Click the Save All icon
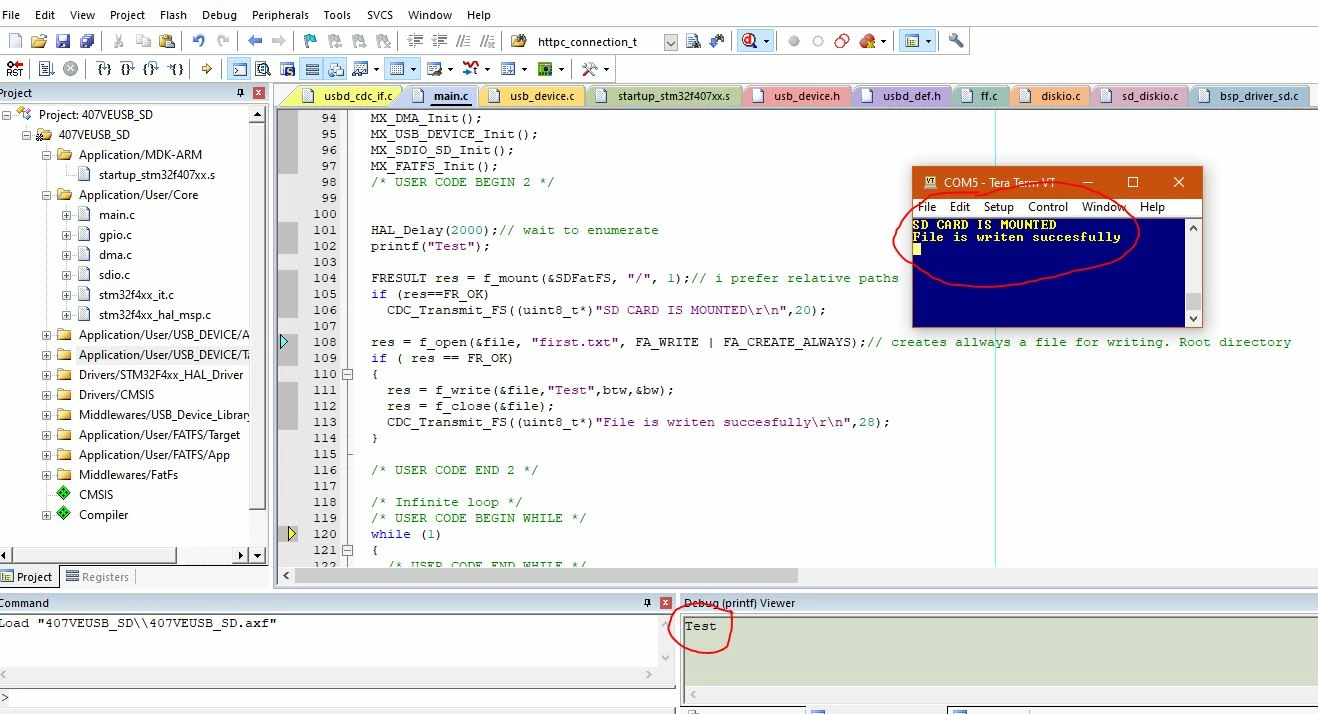 click(x=86, y=41)
